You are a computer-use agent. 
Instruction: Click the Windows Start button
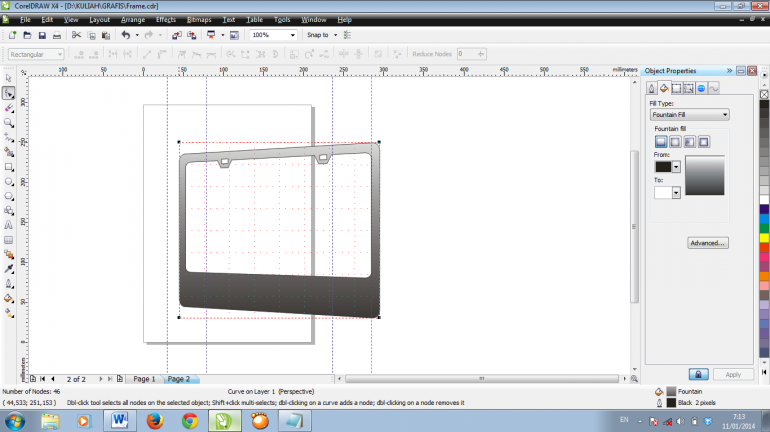(15, 421)
